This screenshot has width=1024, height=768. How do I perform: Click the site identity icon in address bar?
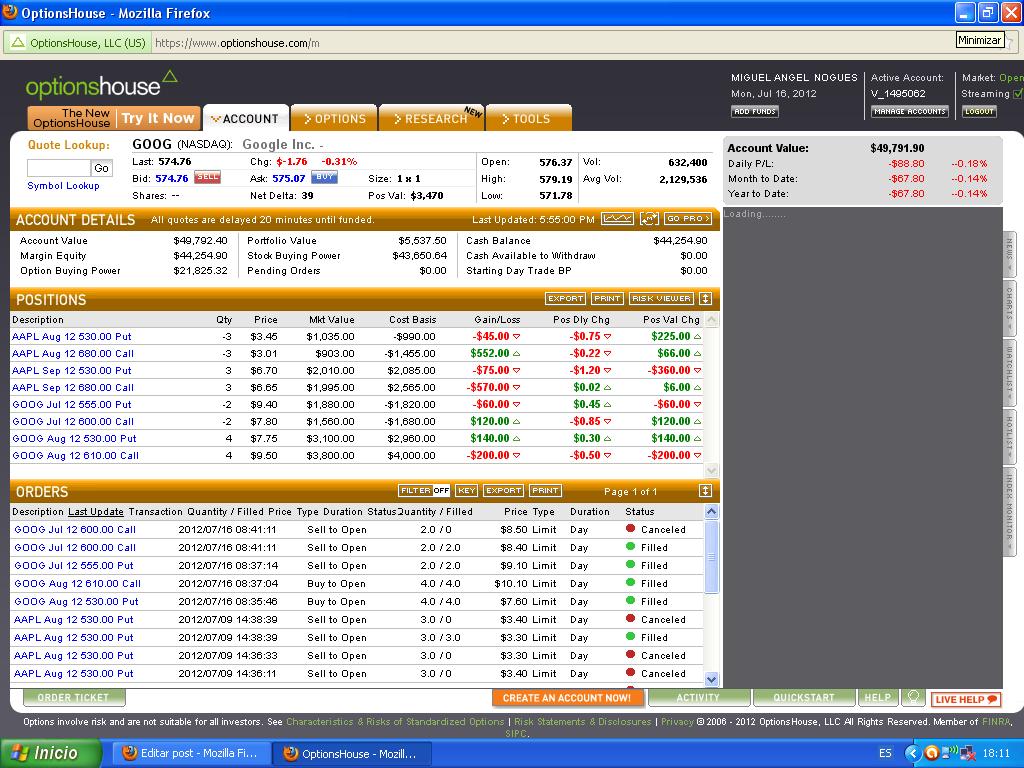point(18,43)
